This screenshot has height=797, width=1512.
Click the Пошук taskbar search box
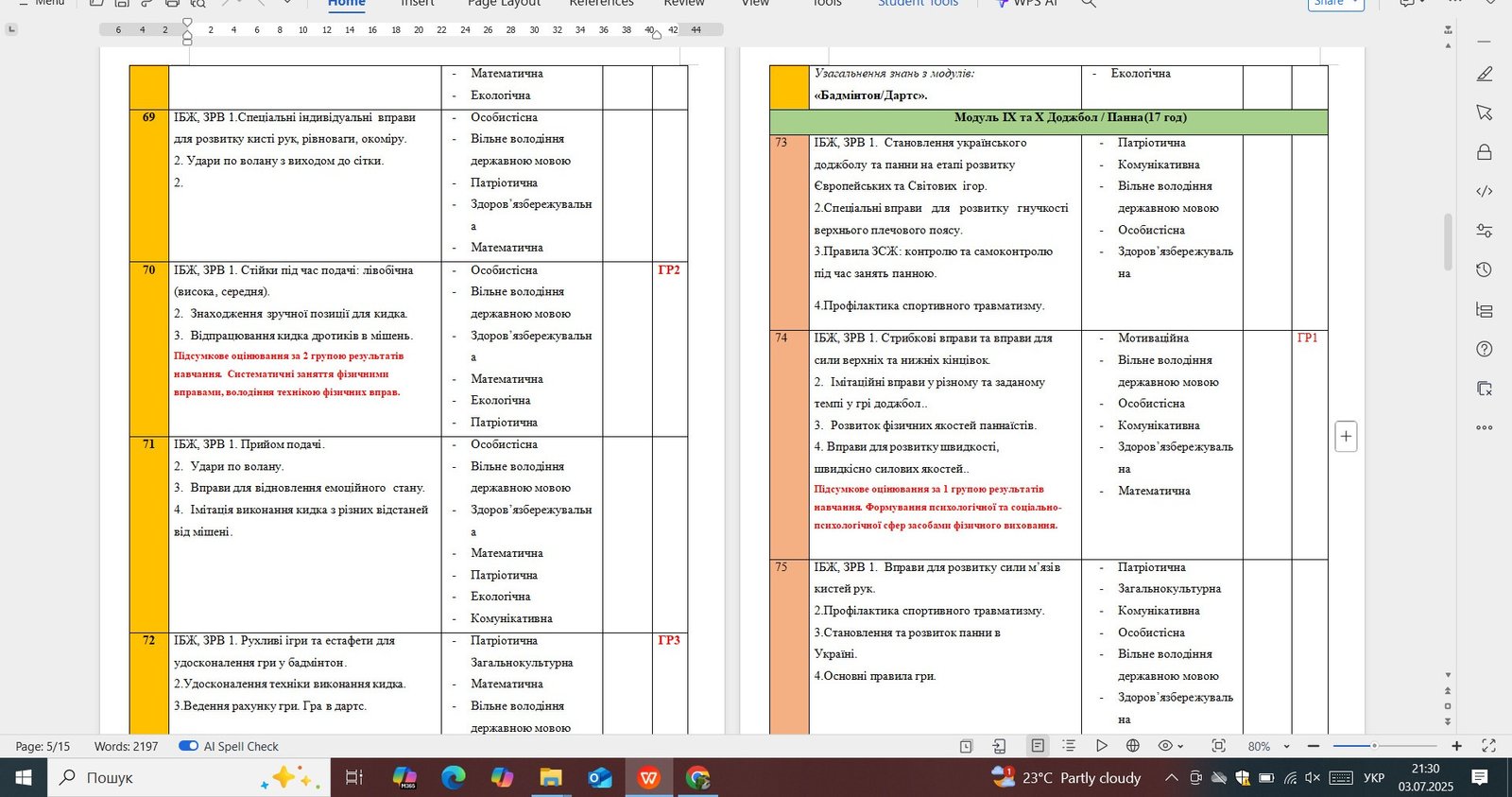[x=189, y=777]
